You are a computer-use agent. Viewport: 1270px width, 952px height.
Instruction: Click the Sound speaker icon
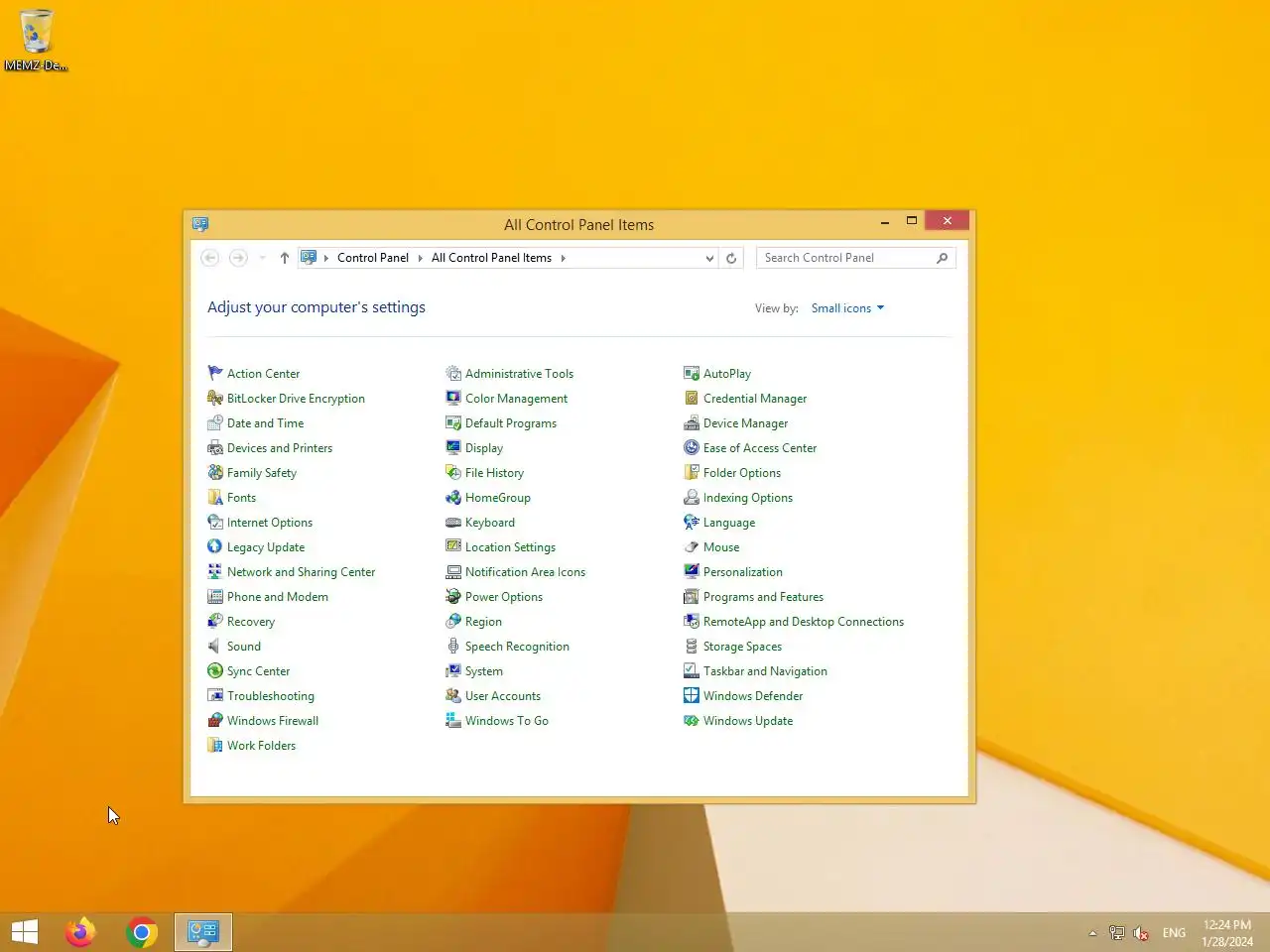[x=215, y=646]
